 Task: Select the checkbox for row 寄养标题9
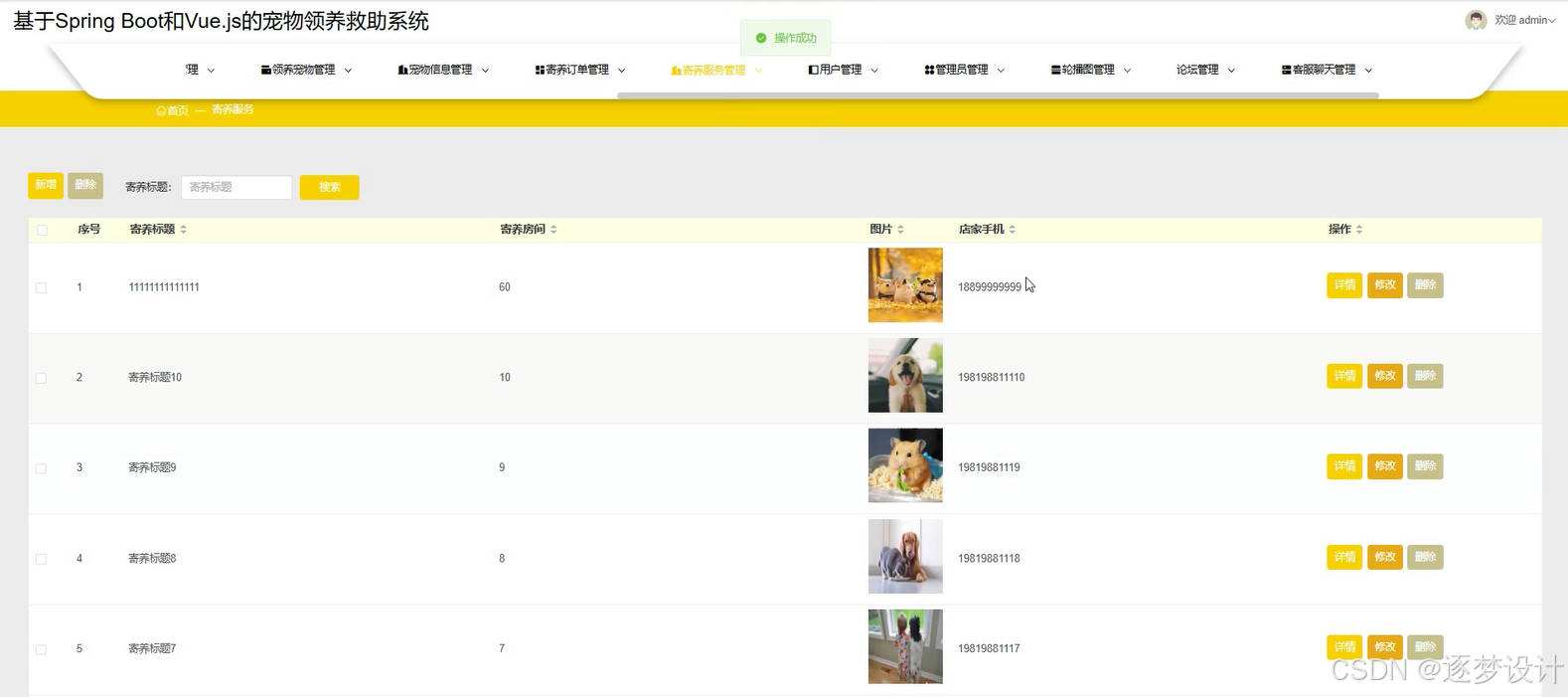coord(41,468)
